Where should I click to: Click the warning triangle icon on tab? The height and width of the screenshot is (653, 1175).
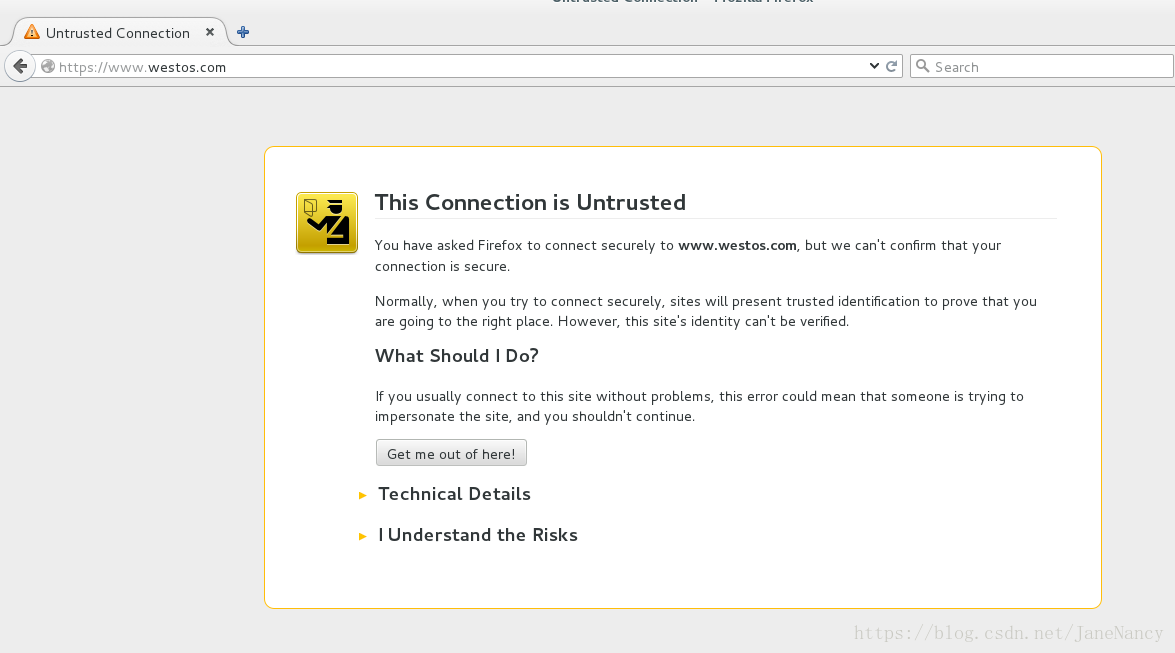(31, 32)
